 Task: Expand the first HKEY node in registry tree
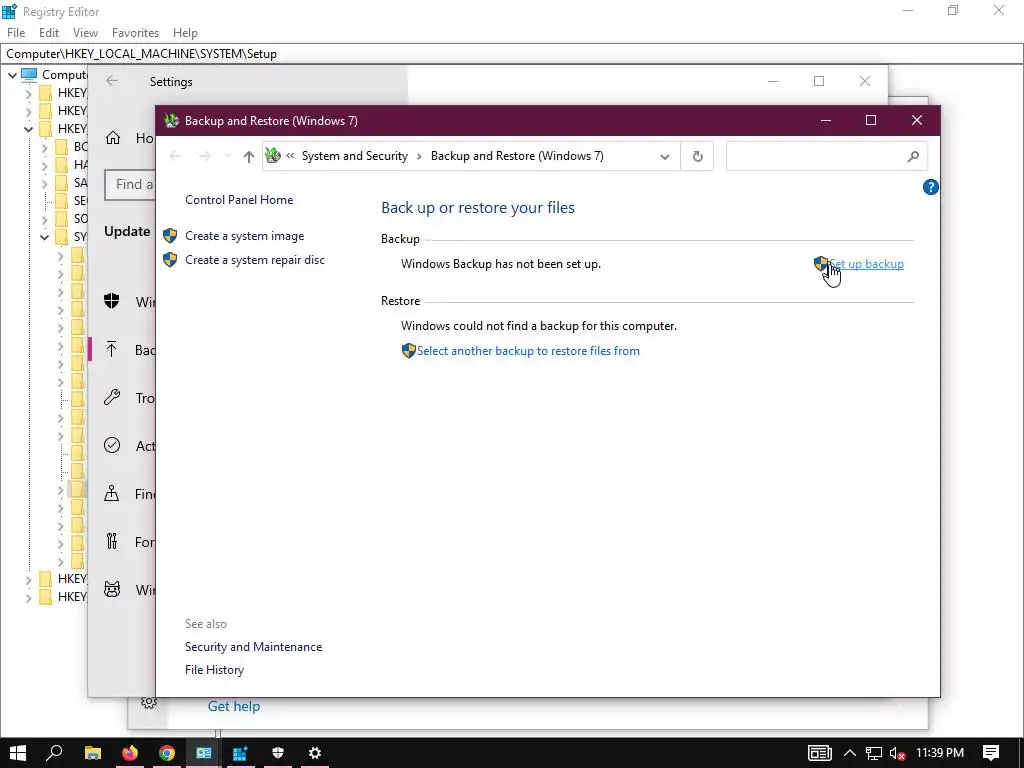point(28,93)
